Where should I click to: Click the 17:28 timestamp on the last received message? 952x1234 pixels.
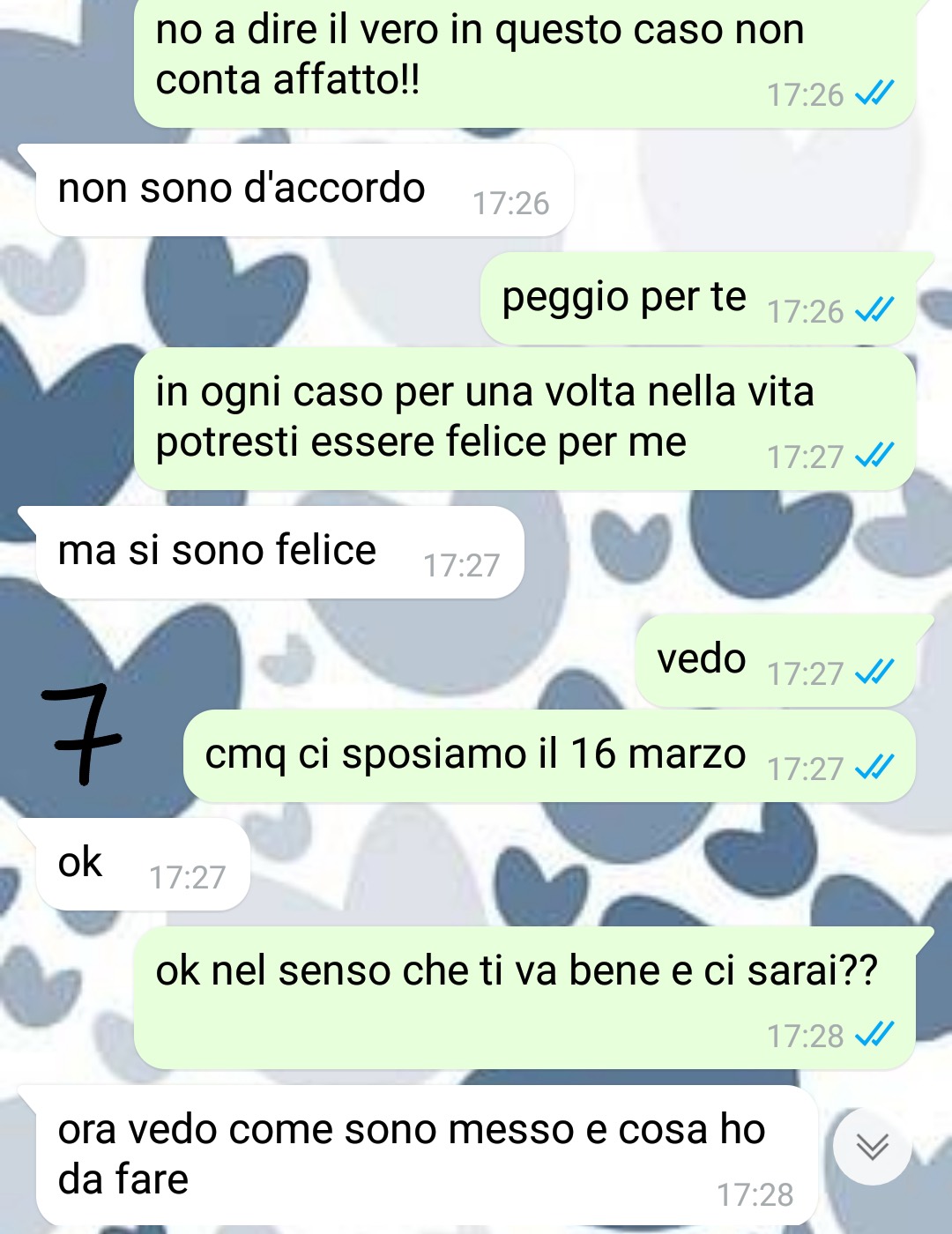pyautogui.click(x=755, y=1195)
